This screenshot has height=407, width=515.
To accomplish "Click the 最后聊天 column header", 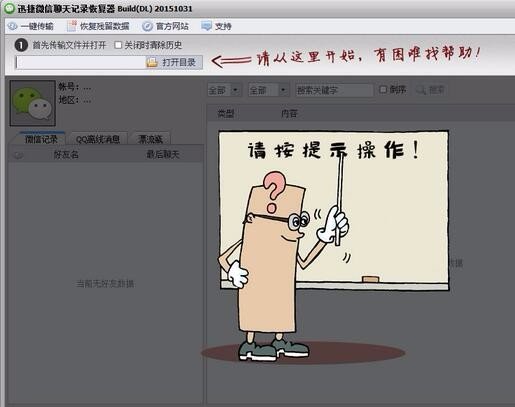I will [x=163, y=155].
